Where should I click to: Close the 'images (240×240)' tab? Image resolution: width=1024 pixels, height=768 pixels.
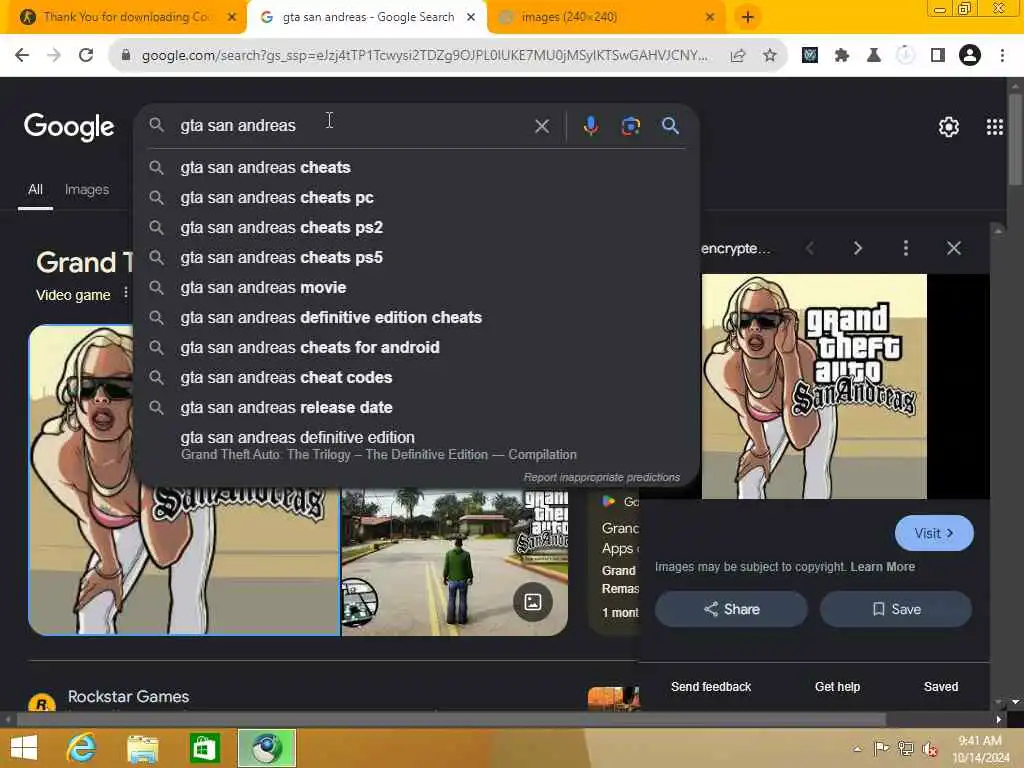(710, 17)
